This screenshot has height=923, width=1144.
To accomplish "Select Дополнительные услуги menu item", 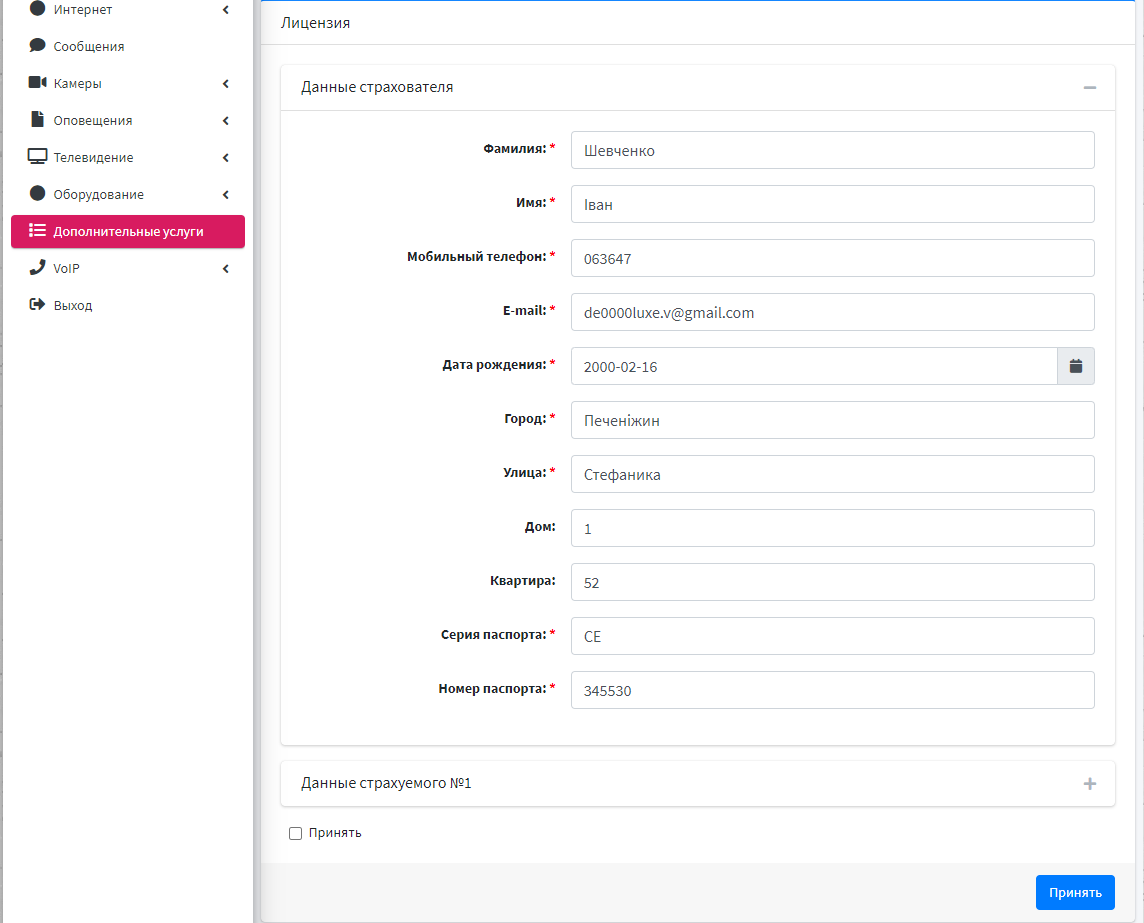I will pos(128,231).
